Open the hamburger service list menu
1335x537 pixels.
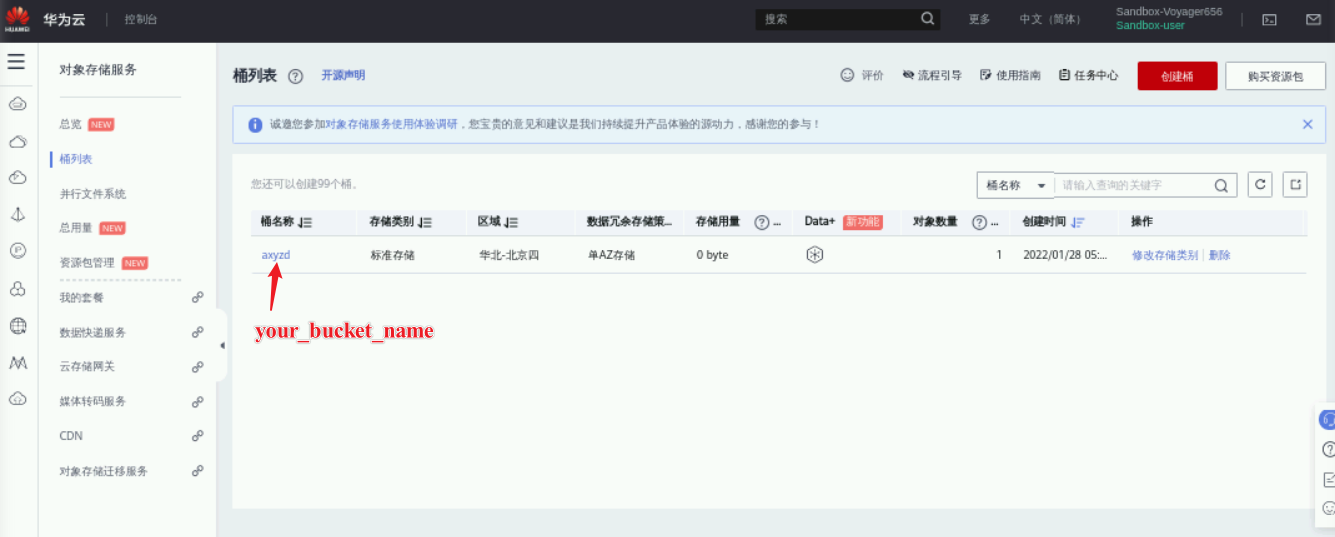tap(16, 62)
